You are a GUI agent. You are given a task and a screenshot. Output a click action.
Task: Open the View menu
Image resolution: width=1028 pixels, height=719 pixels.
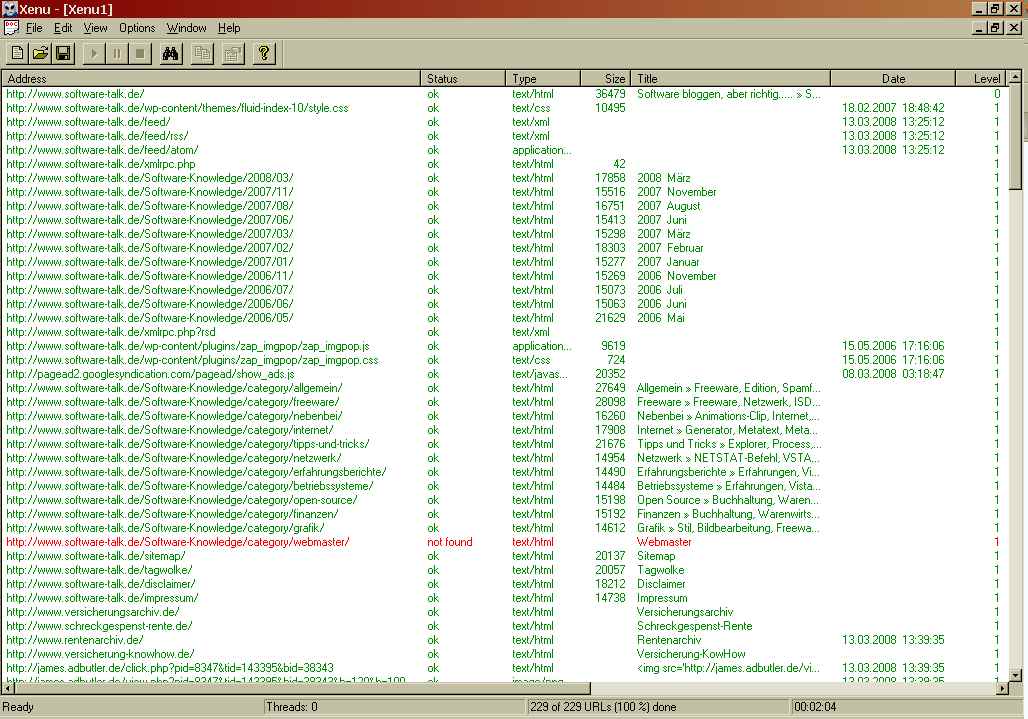tap(95, 28)
